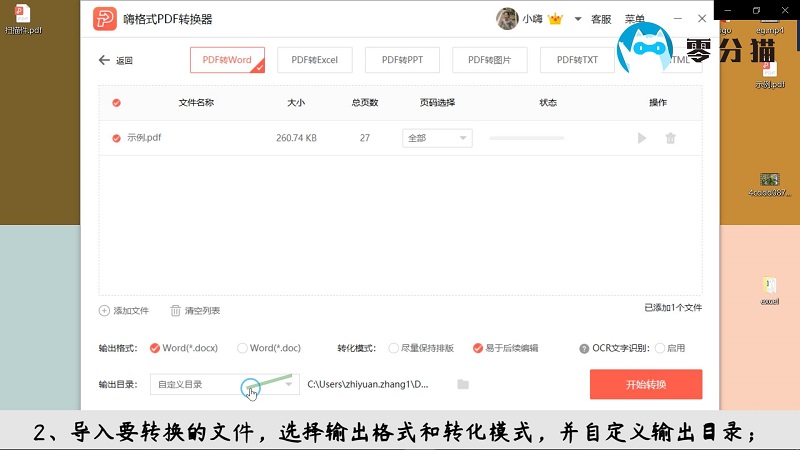Switch to PDF转PPT tab

[402, 60]
